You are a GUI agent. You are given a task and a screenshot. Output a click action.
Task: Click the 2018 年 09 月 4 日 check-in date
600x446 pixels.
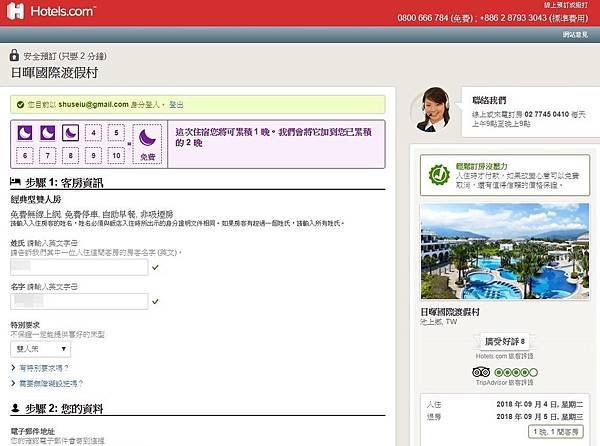click(x=540, y=404)
